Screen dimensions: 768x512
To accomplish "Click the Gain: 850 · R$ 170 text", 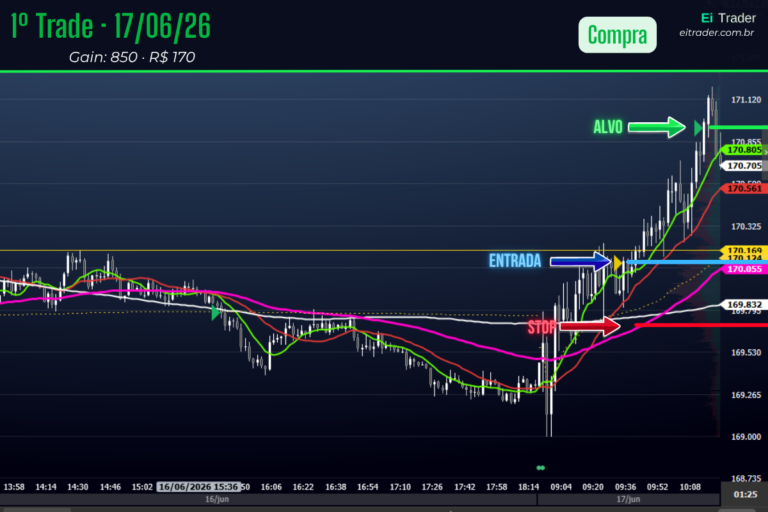I will coord(132,57).
